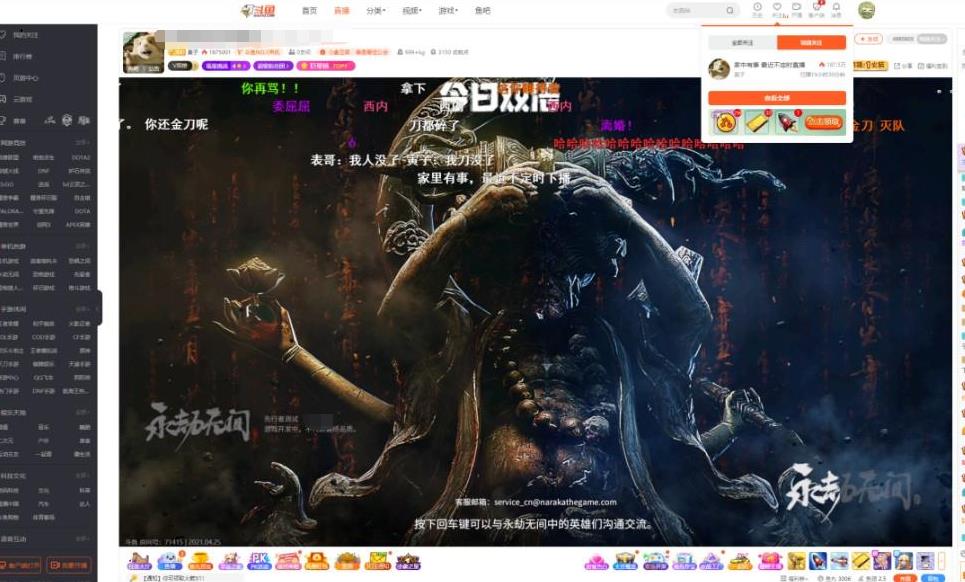Send the rocket gift in bottom gift bar

(x=818, y=561)
